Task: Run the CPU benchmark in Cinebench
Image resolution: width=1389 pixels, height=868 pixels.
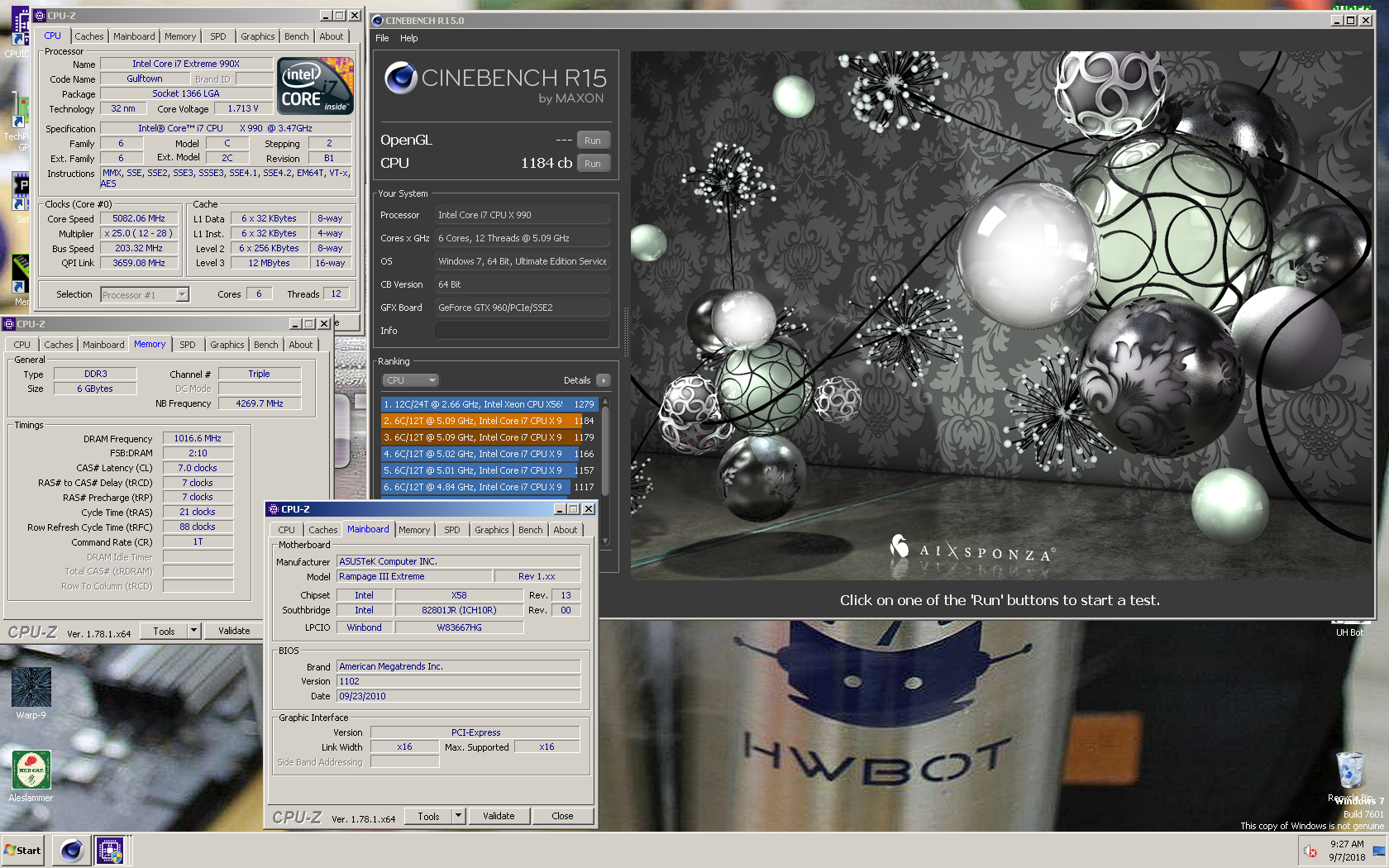Action: pos(593,164)
